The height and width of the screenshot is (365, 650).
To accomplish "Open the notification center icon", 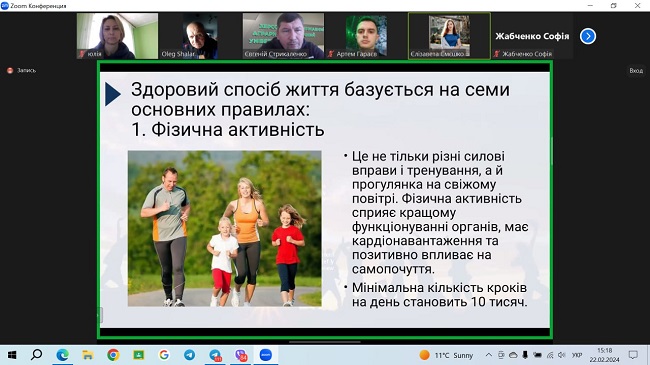I will coord(633,355).
